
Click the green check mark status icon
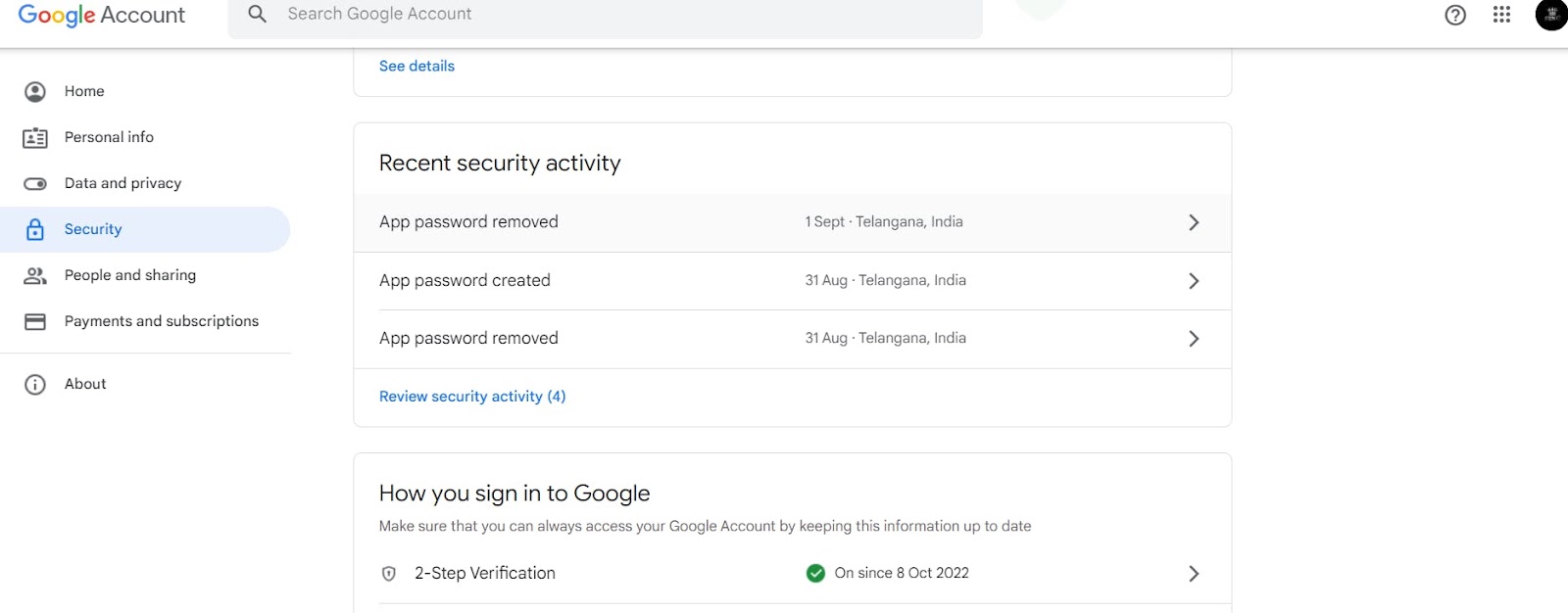pyautogui.click(x=815, y=573)
